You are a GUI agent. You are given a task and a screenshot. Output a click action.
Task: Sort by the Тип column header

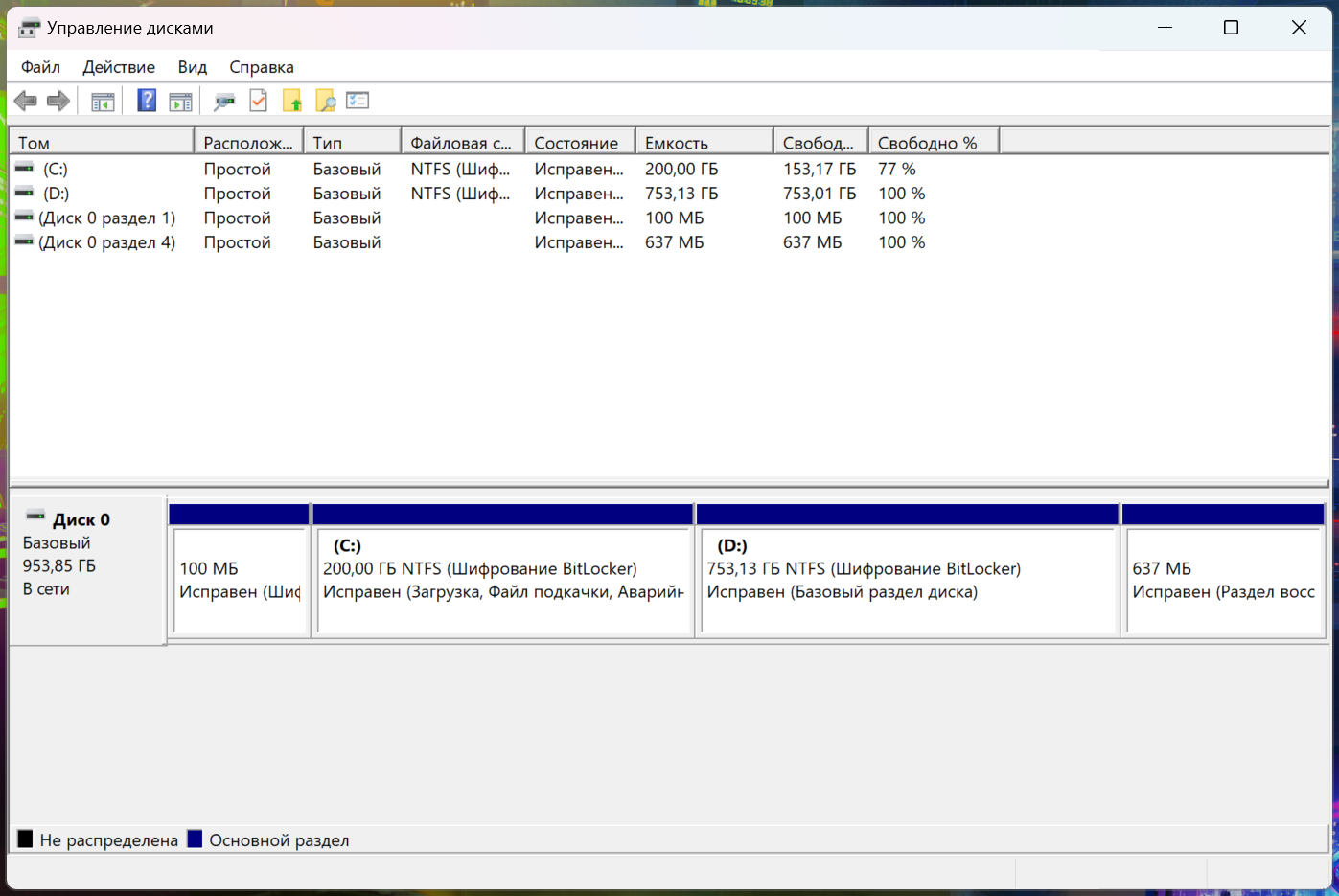(x=353, y=143)
